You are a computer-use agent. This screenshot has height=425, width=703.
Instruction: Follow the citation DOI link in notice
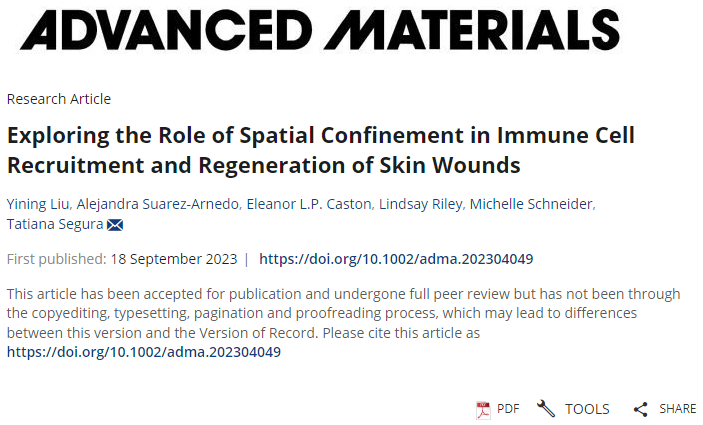[x=144, y=352]
